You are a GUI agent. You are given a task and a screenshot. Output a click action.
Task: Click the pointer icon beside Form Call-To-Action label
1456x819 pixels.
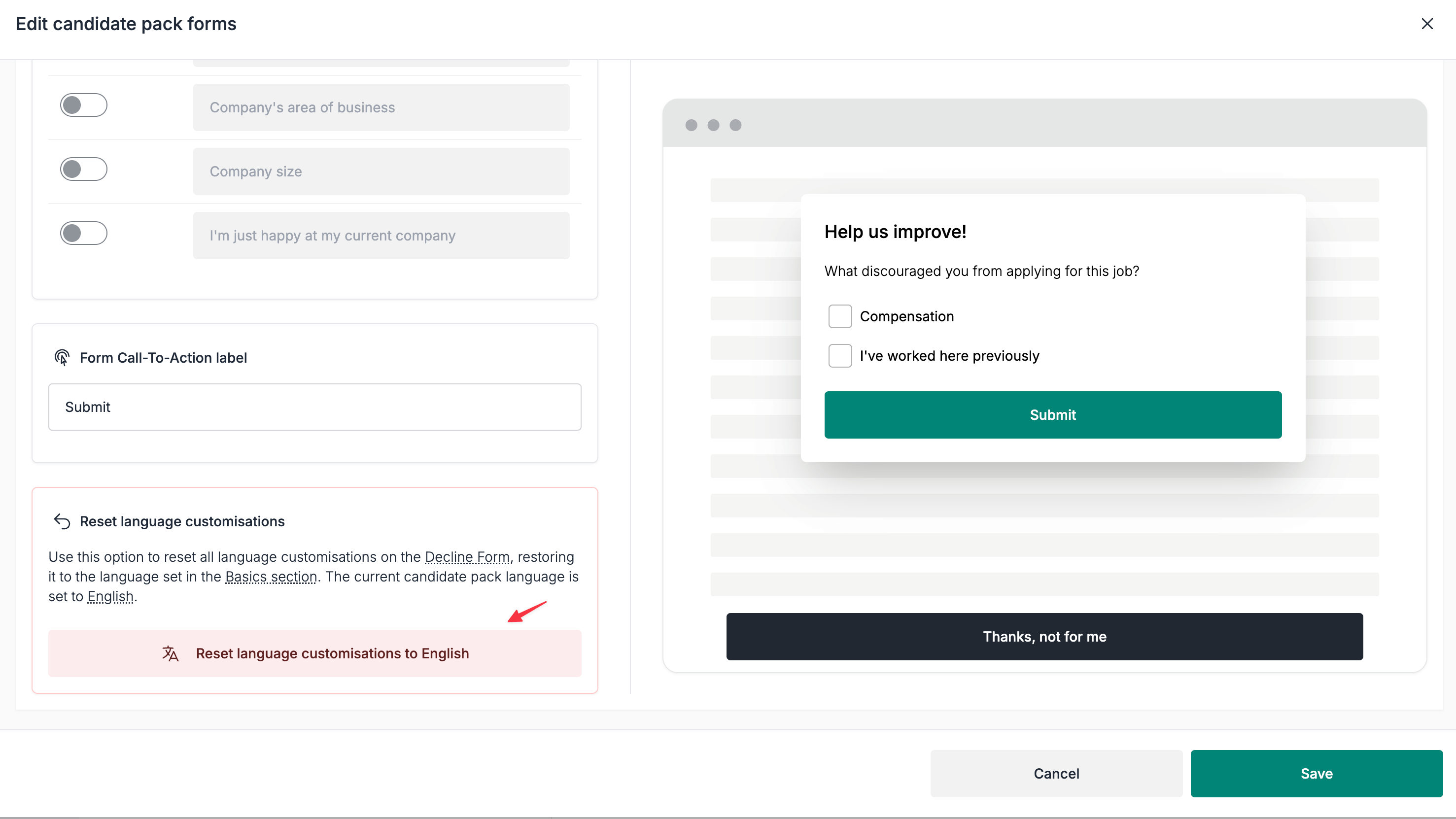(x=62, y=357)
